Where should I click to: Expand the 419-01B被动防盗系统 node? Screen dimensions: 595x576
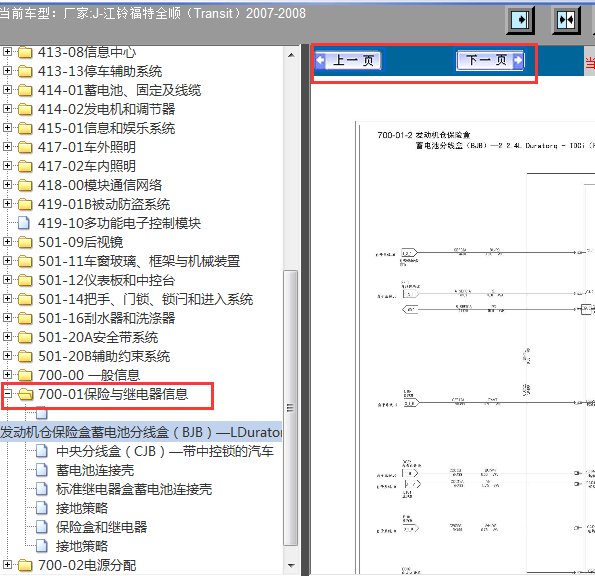[7, 204]
